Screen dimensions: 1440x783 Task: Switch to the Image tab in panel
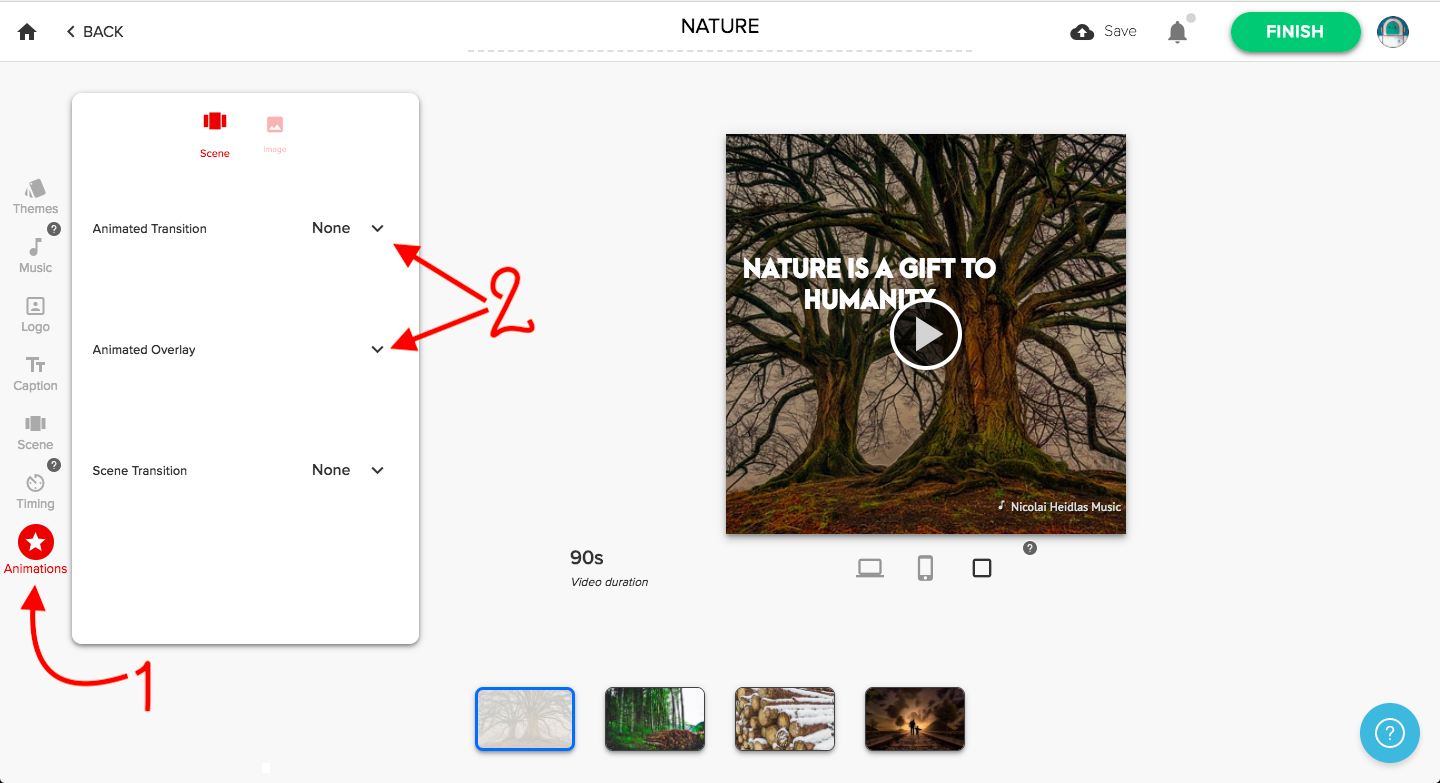[x=275, y=134]
